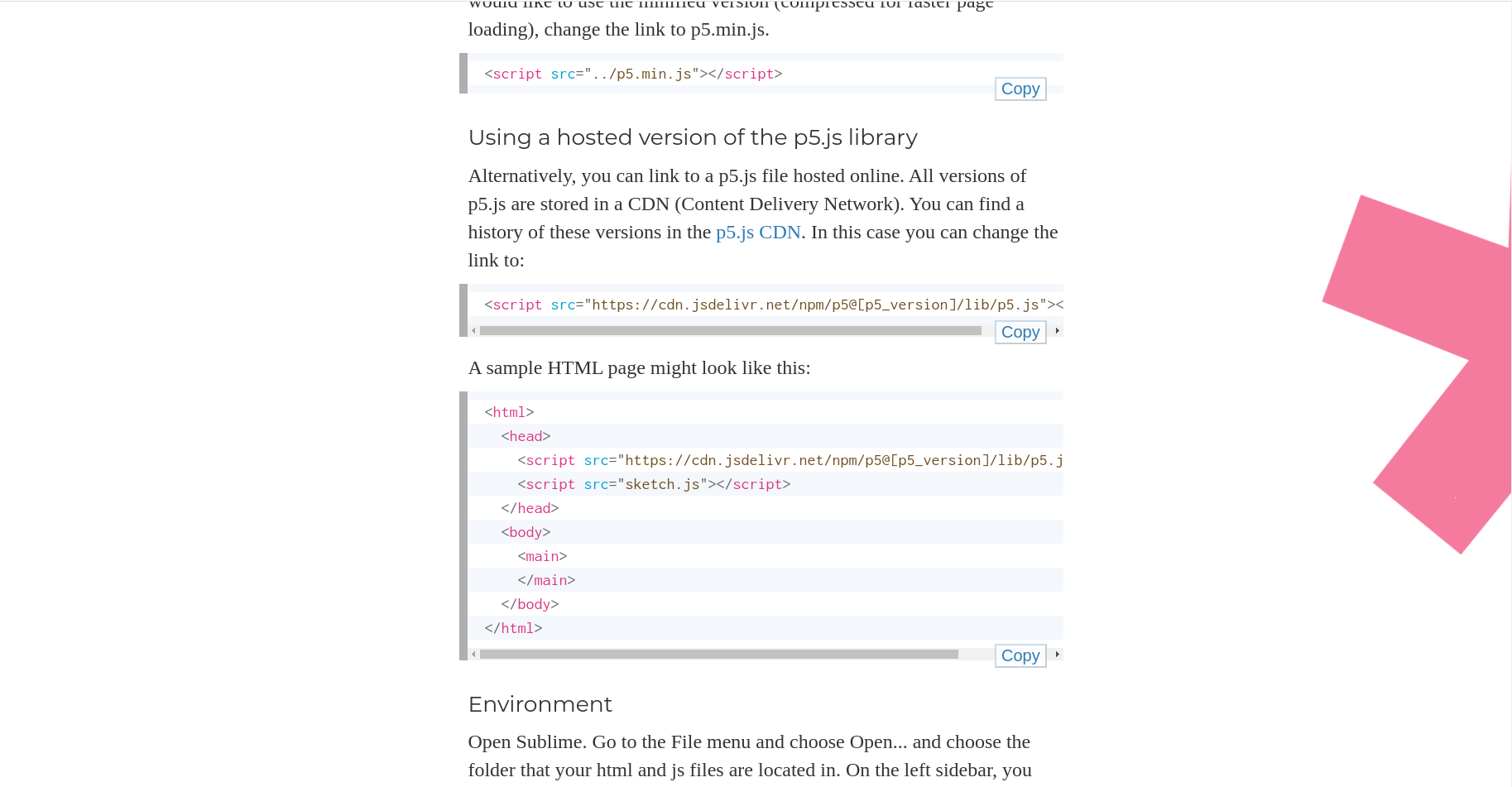1512x787 pixels.
Task: Click the vertical accent bar of first code block
Action: pos(463,73)
